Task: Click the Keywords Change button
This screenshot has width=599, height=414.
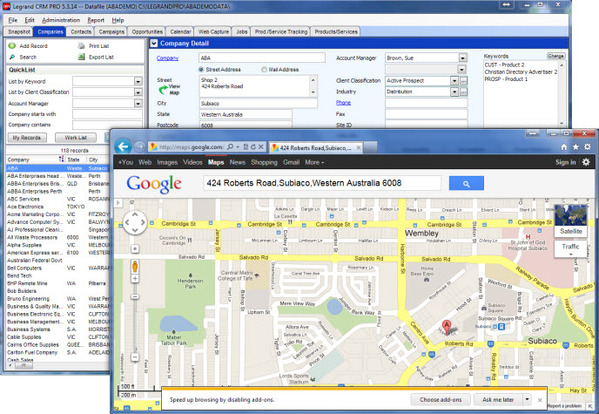Action: click(556, 56)
